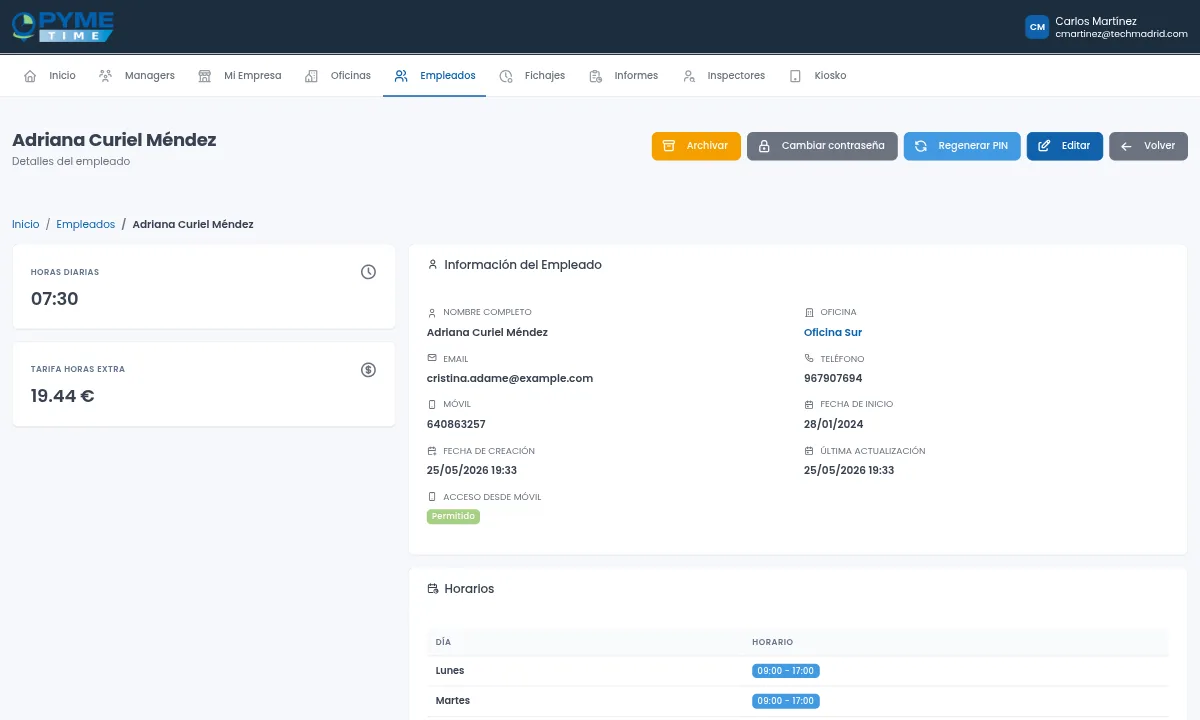The width and height of the screenshot is (1200, 720).
Task: Click the Regenerar PIN button
Action: click(x=962, y=146)
